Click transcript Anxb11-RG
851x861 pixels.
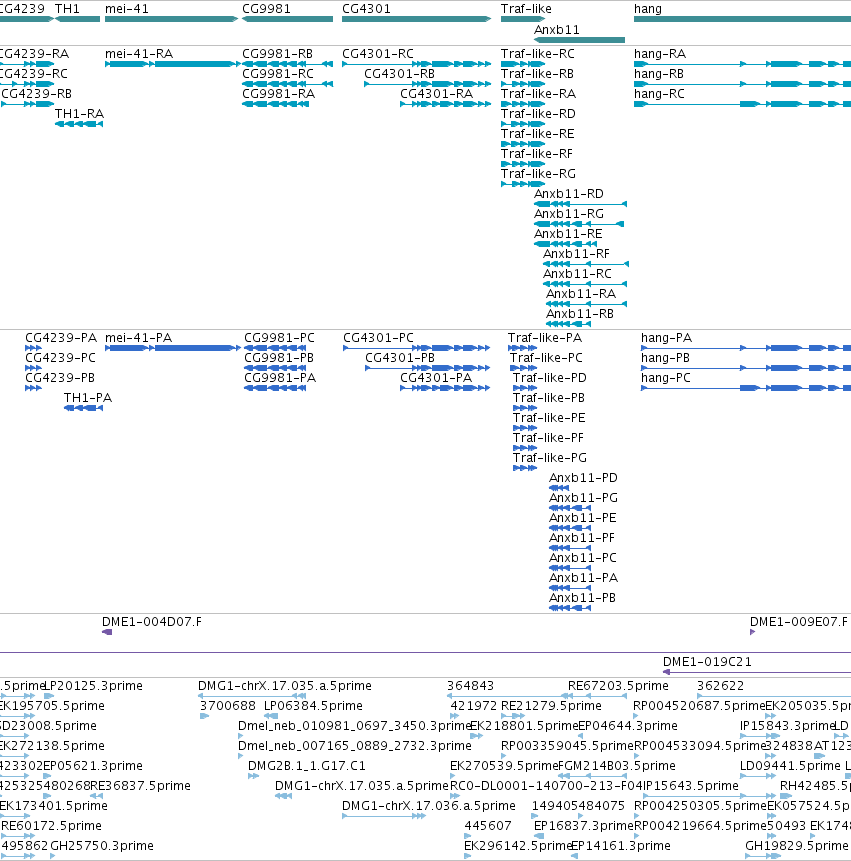tap(569, 214)
